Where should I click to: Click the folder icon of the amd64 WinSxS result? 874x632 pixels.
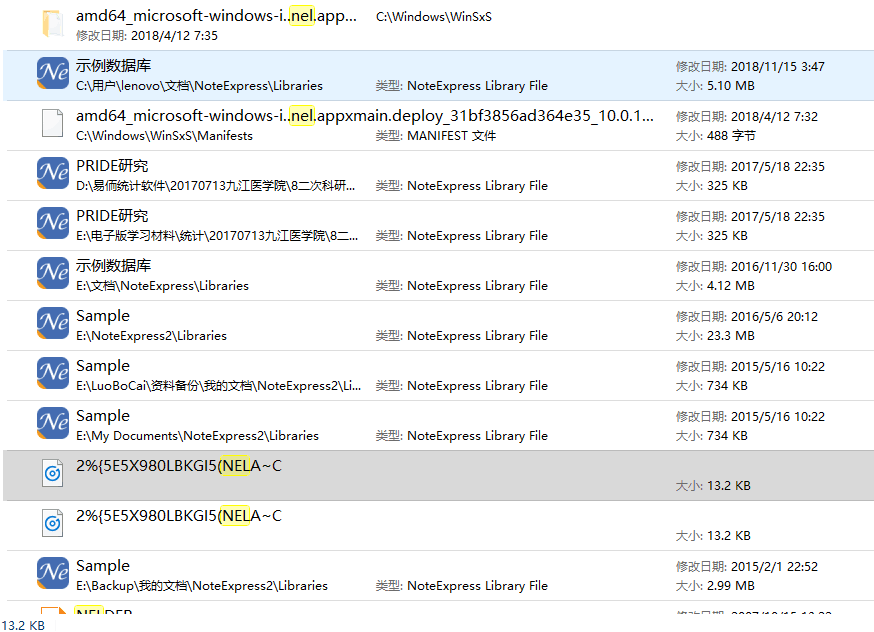53,23
